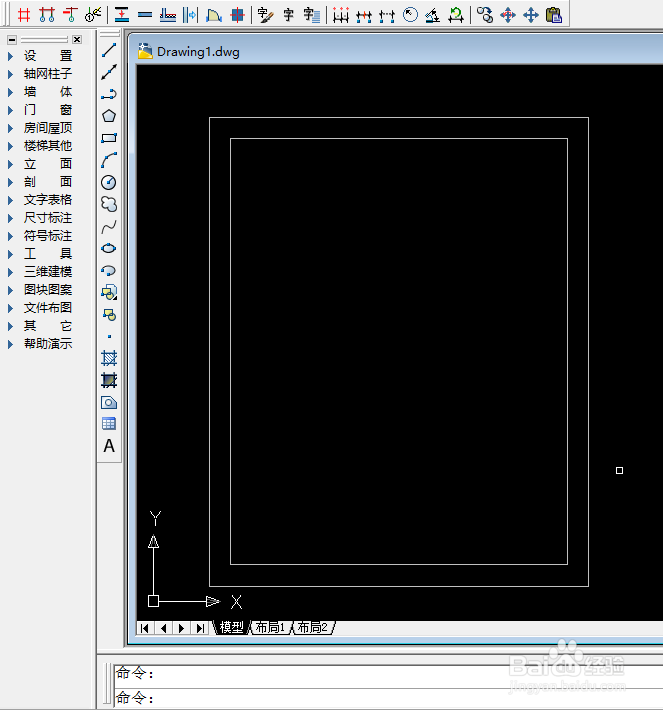This screenshot has width=663, height=710.
Task: Click the blue four-way move icon
Action: (531, 15)
